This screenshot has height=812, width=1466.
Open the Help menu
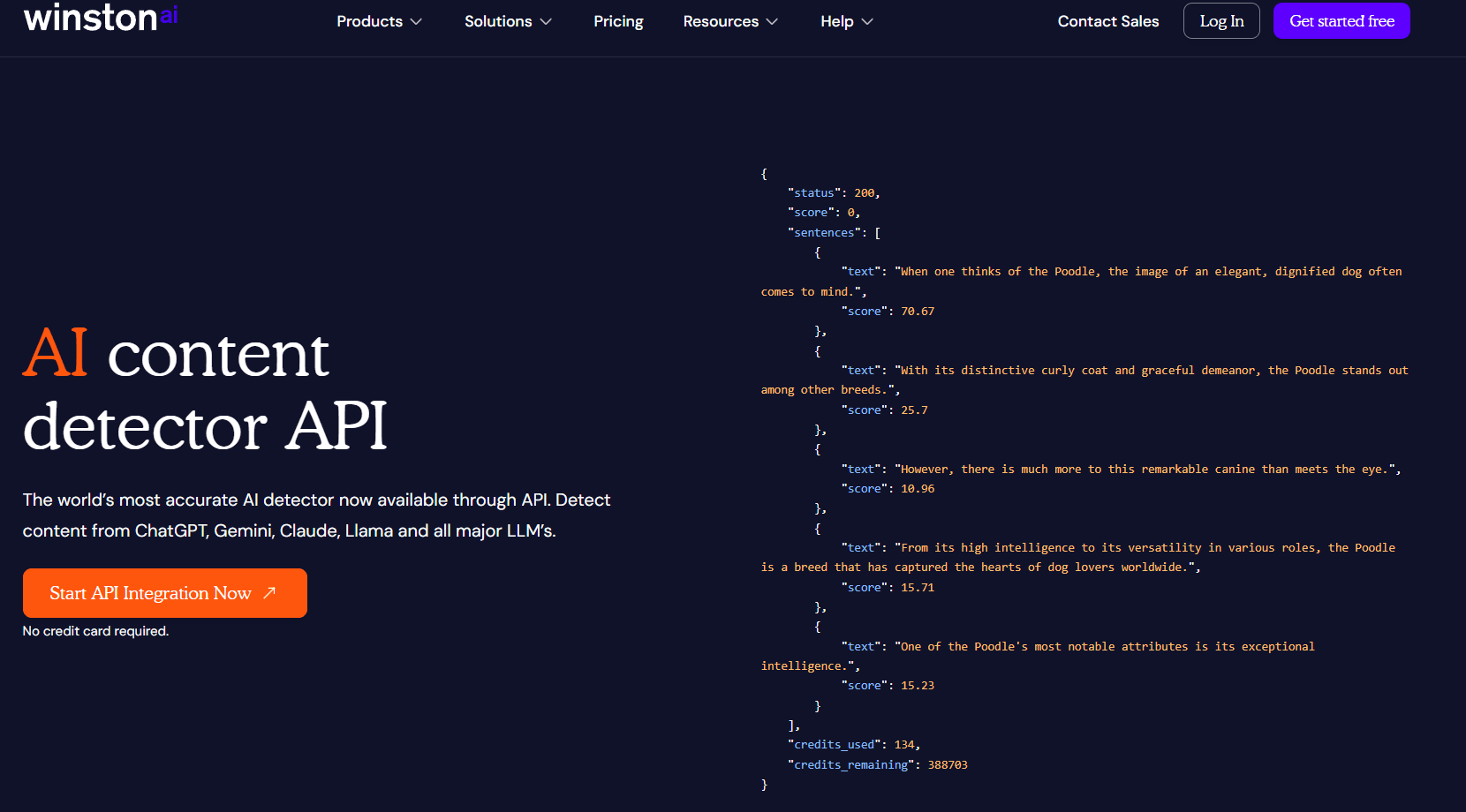(847, 21)
